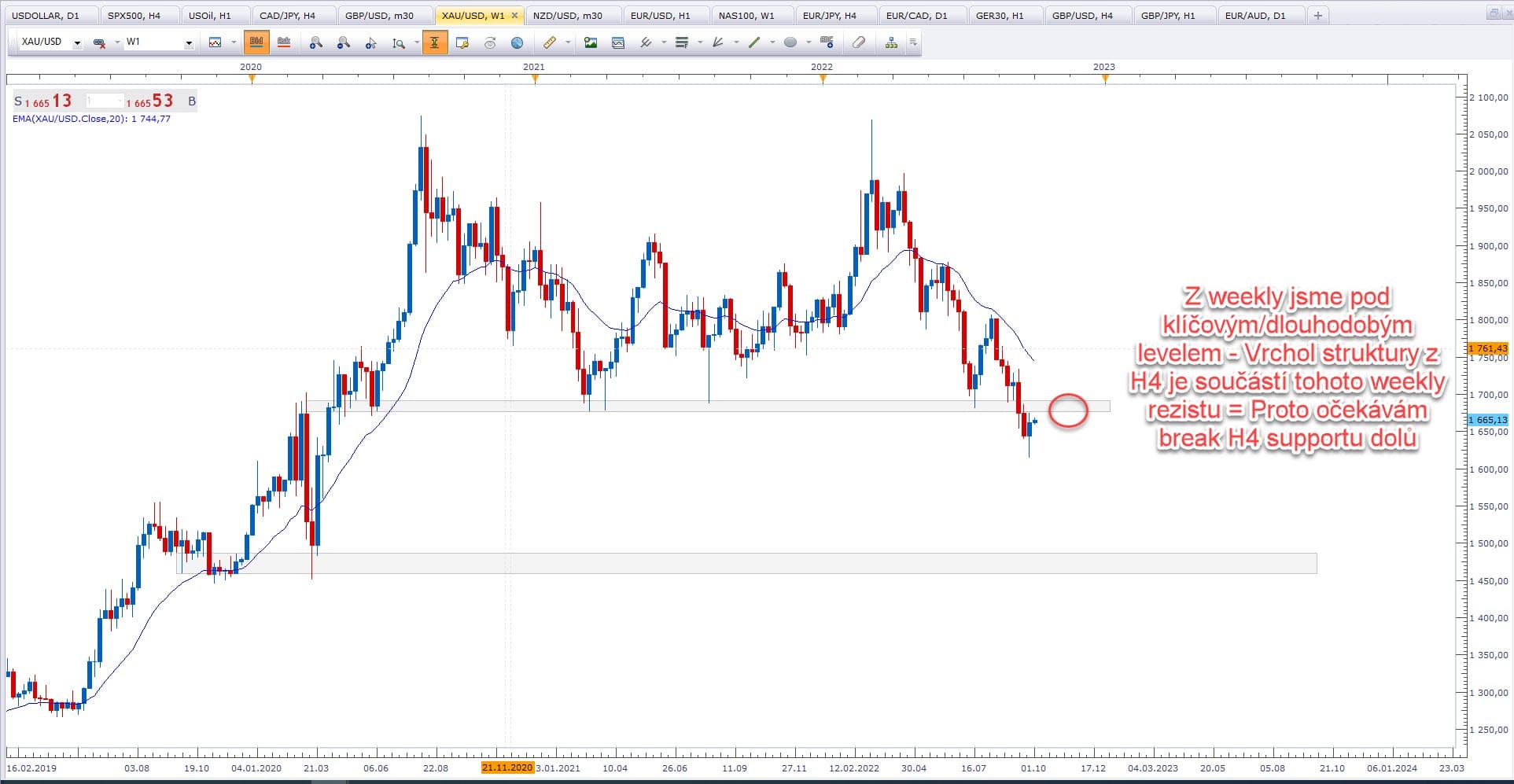Open the XAU/USD symbol dropdown
The image size is (1514, 784).
coord(77,43)
